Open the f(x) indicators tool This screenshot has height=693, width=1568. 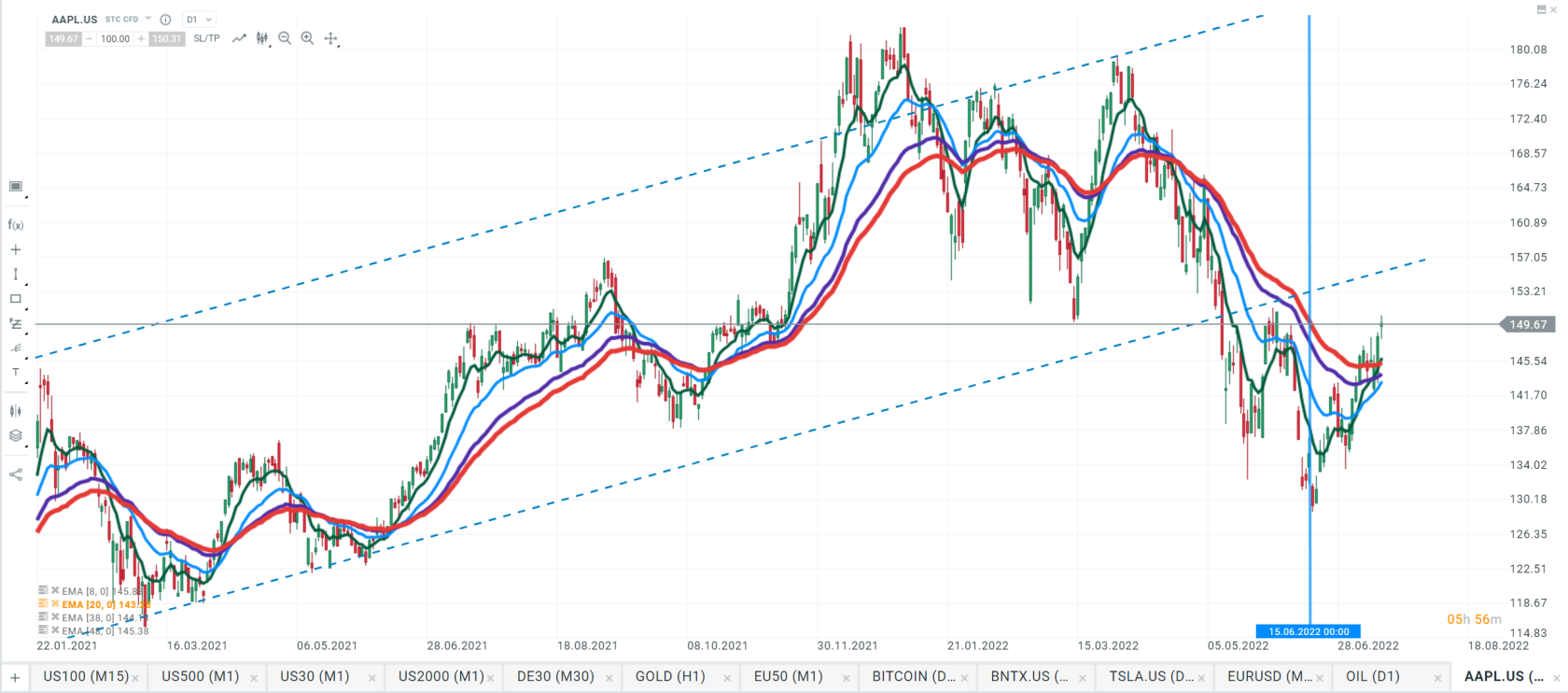[x=15, y=225]
